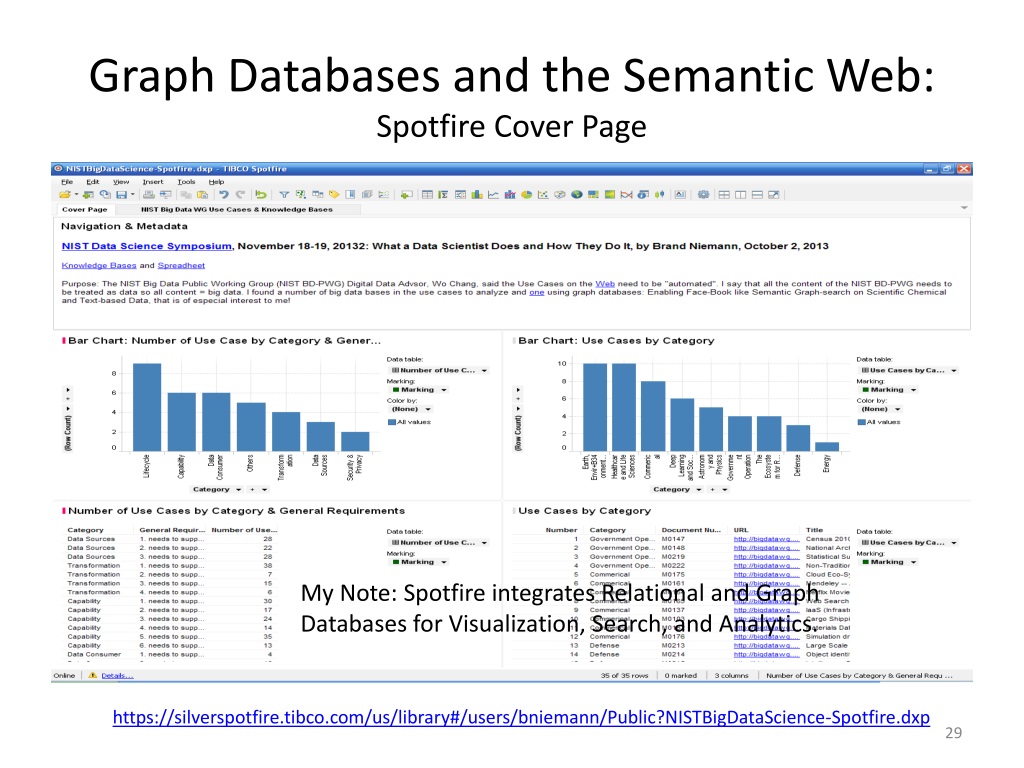The image size is (1024, 768).
Task: Open the silverspotfire.tibco.com URL below the window
Action: (521, 717)
